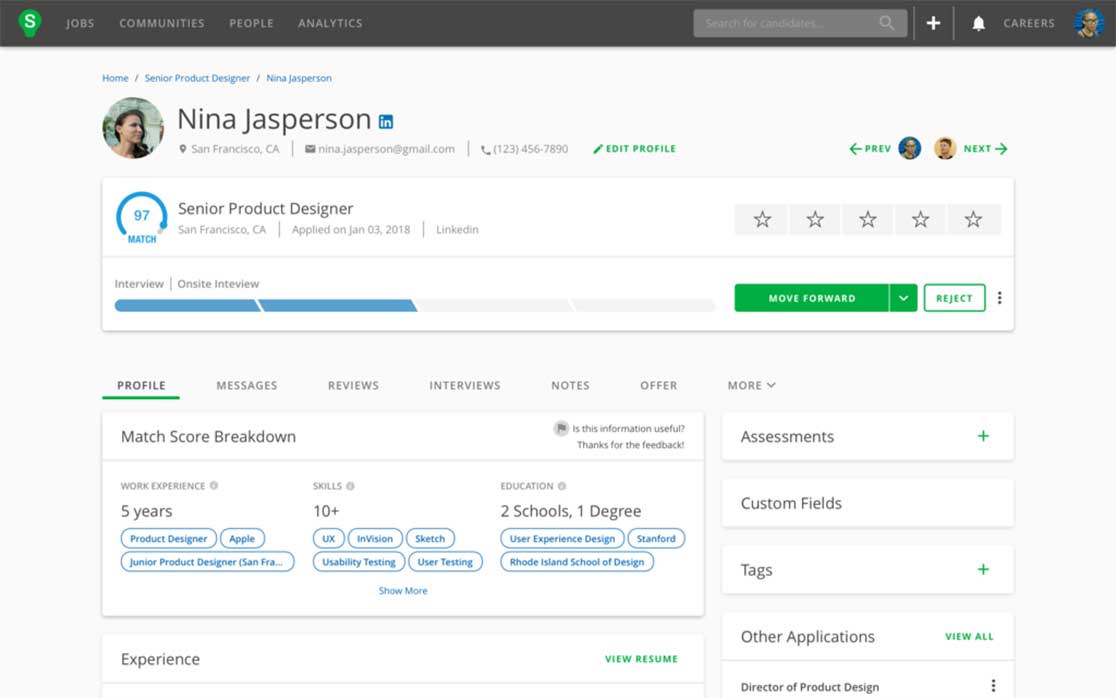Add a tag with the plus icon
This screenshot has width=1116, height=698.
(x=983, y=569)
